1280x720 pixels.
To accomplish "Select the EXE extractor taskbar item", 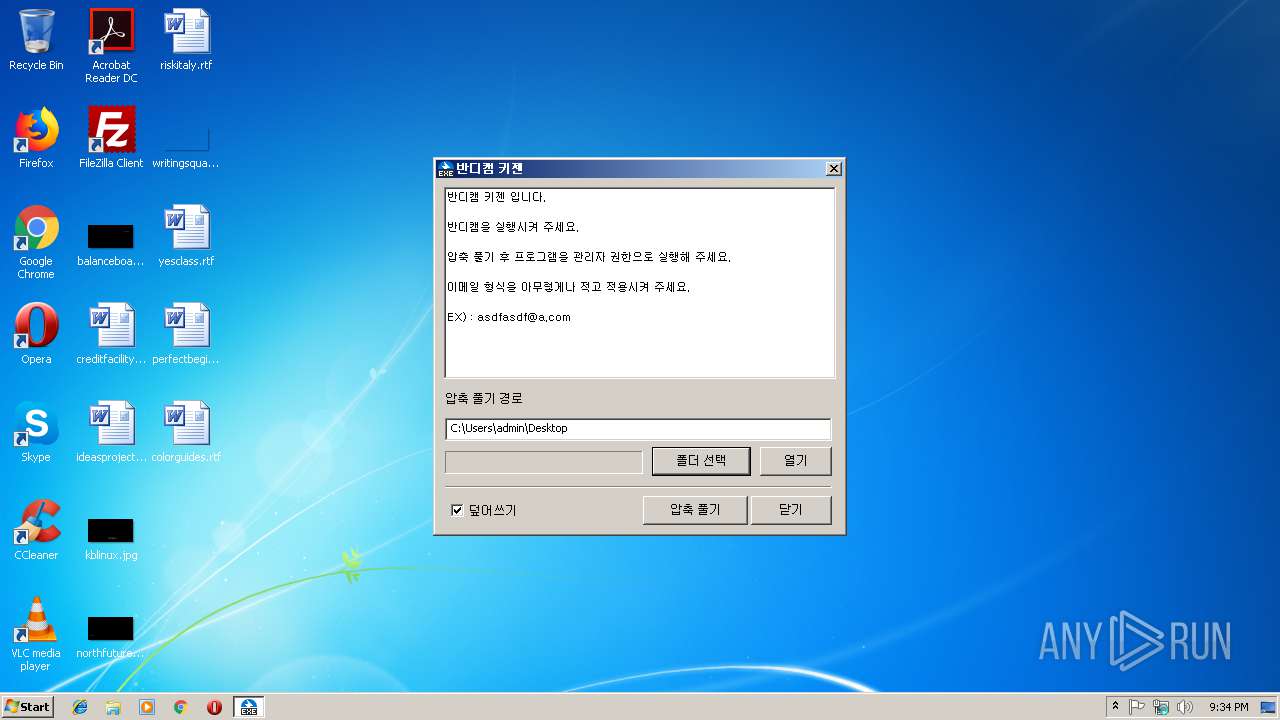I will [x=249, y=707].
